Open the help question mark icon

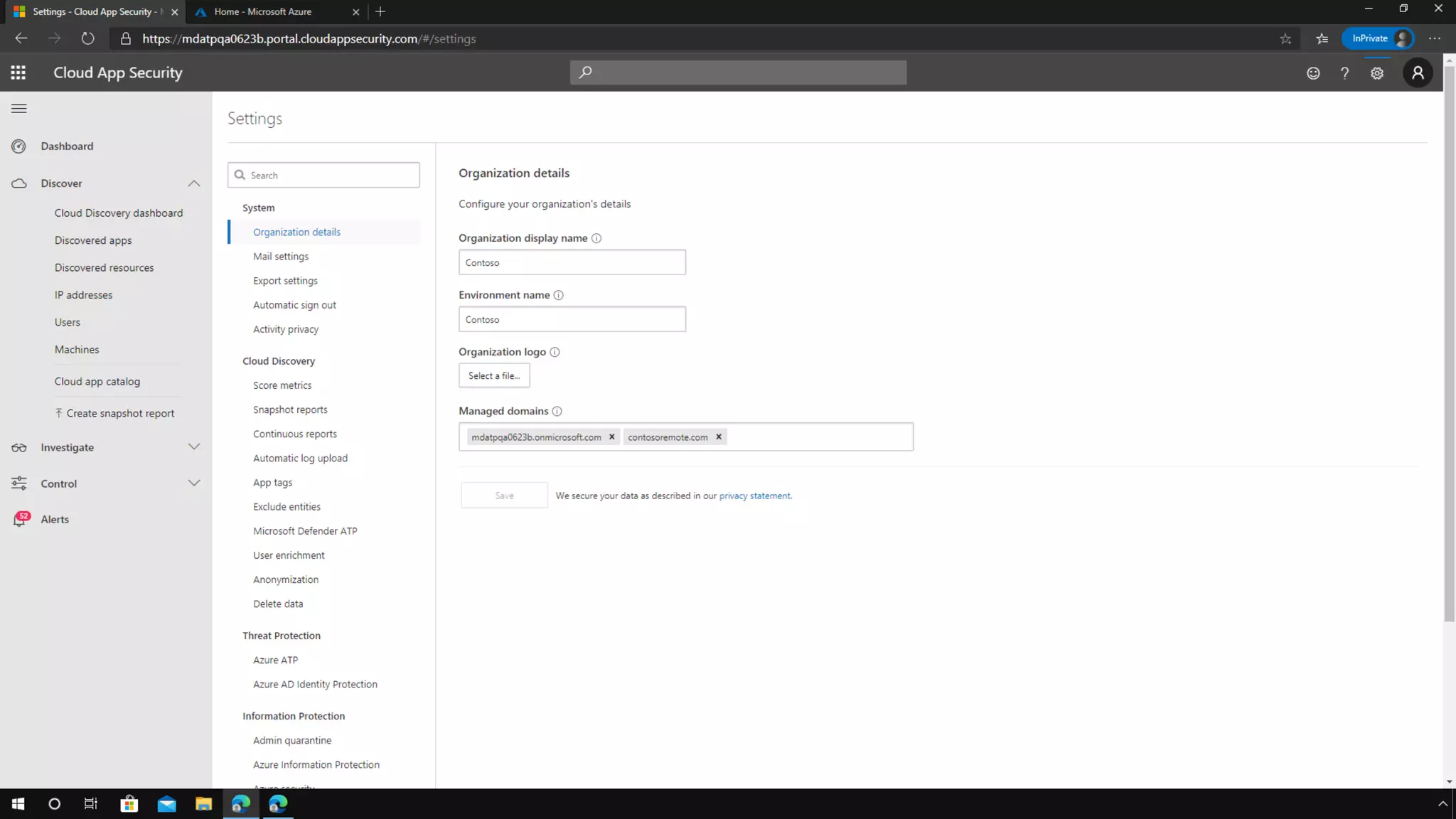[1344, 73]
